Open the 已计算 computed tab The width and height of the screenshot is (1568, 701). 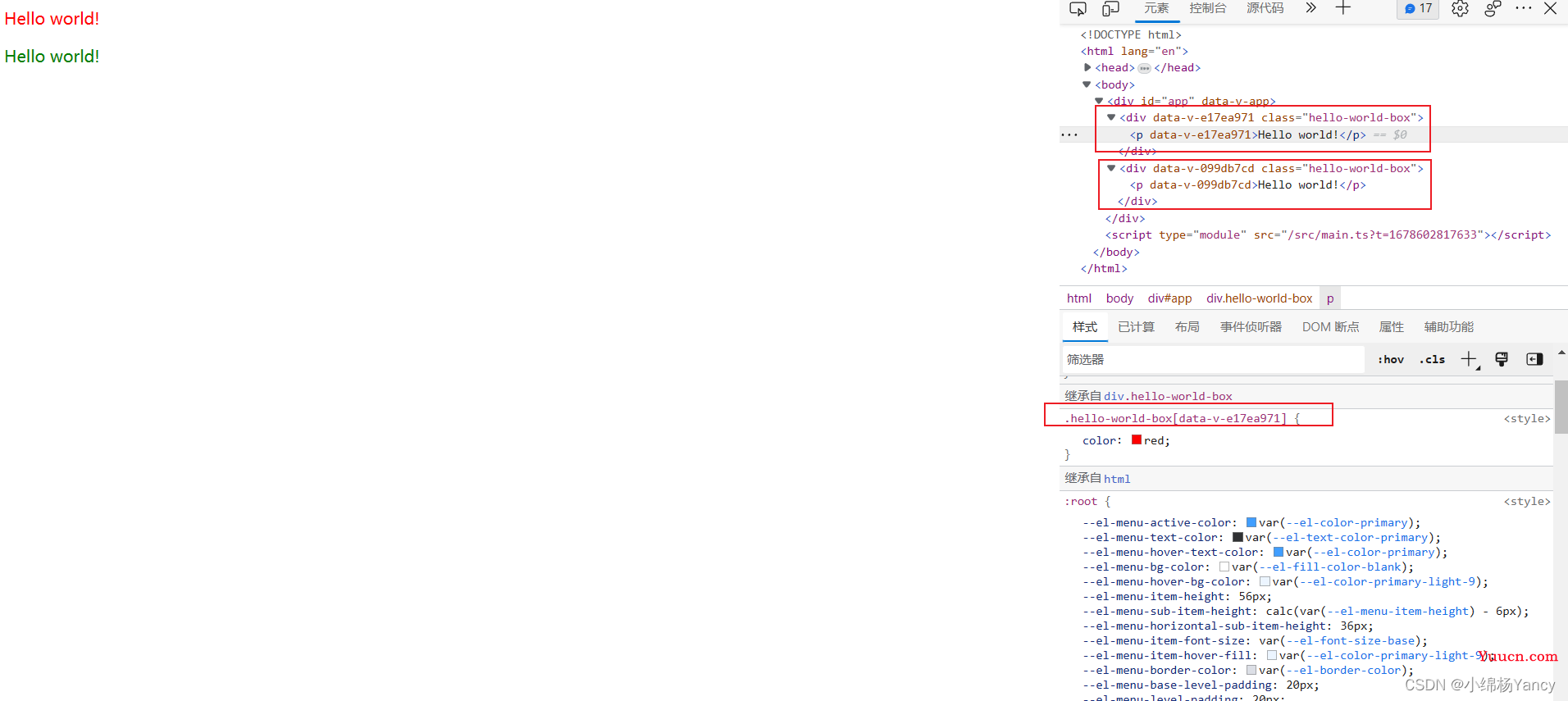(1136, 327)
